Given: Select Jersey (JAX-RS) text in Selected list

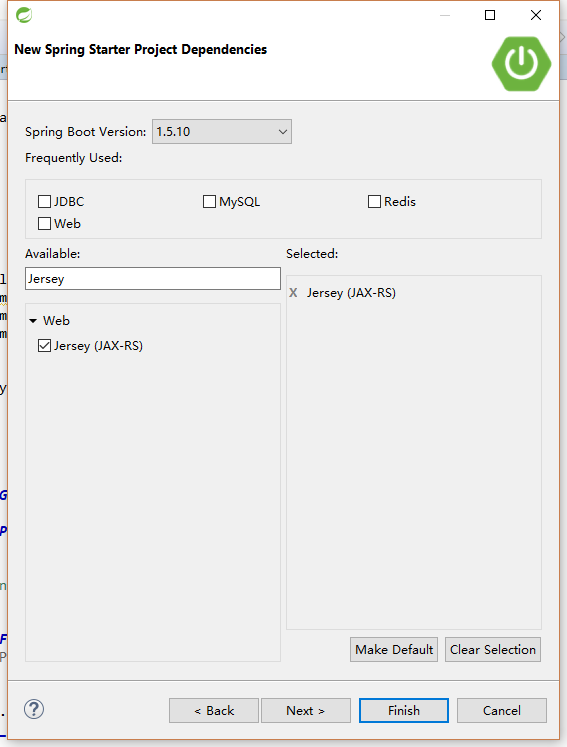Looking at the screenshot, I should pyautogui.click(x=351, y=293).
